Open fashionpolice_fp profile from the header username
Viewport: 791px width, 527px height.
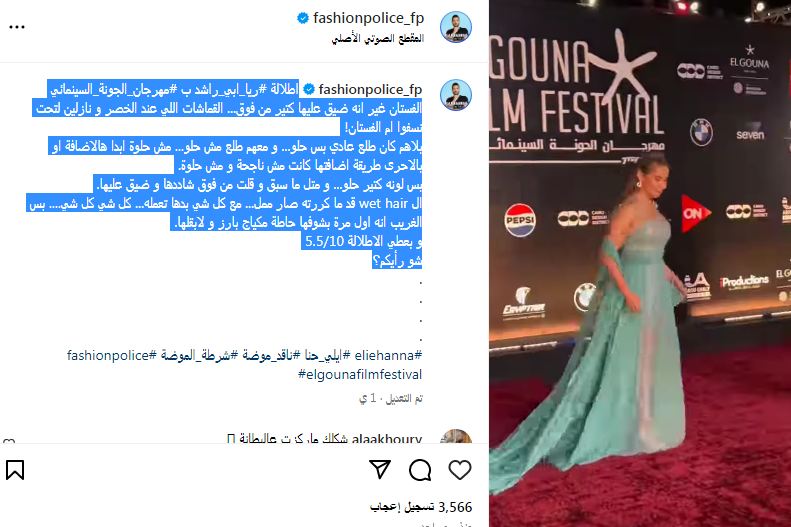(368, 18)
